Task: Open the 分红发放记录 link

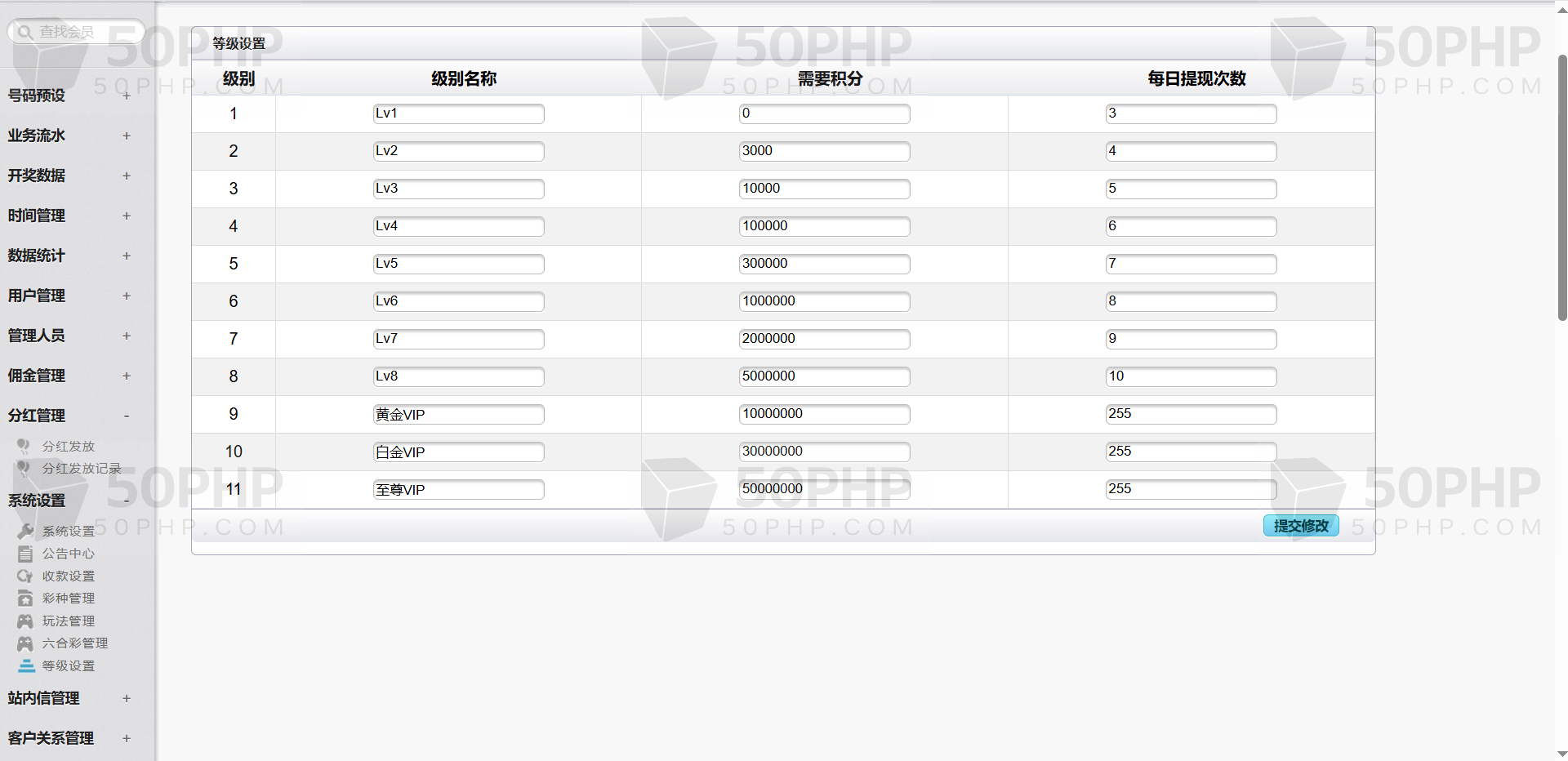Action: click(x=82, y=469)
